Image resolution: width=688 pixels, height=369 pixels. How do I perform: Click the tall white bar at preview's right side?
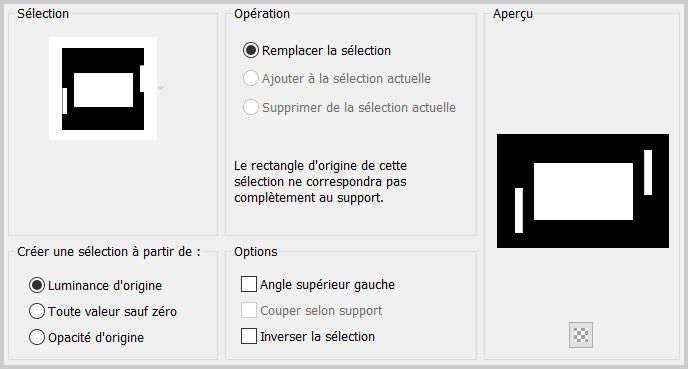[648, 172]
